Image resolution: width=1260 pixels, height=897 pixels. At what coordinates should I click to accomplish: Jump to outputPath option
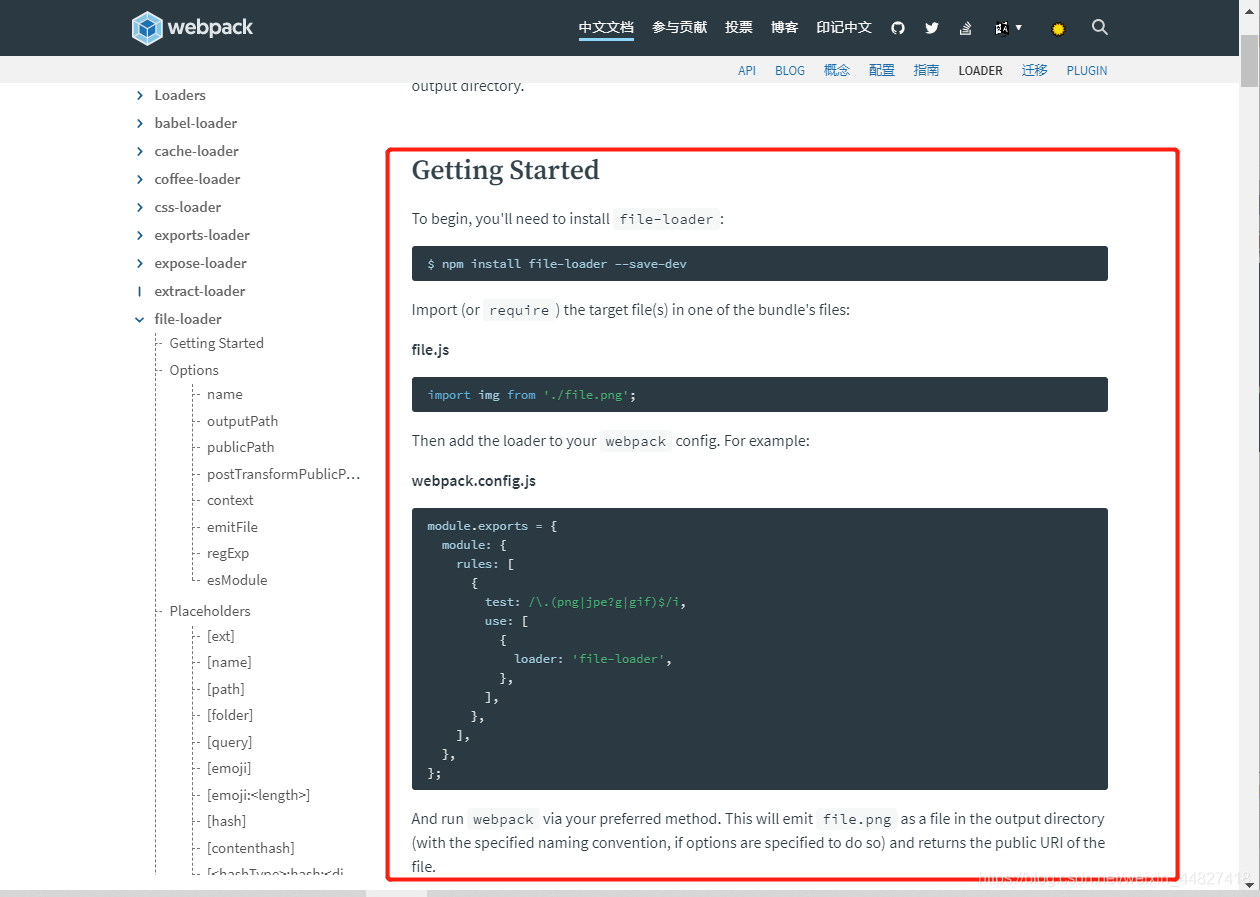(243, 421)
